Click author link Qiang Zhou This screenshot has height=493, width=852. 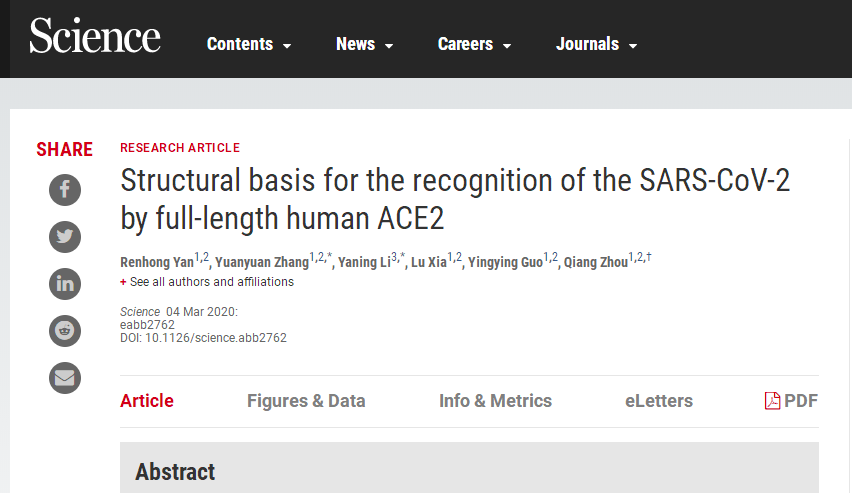[x=595, y=262]
